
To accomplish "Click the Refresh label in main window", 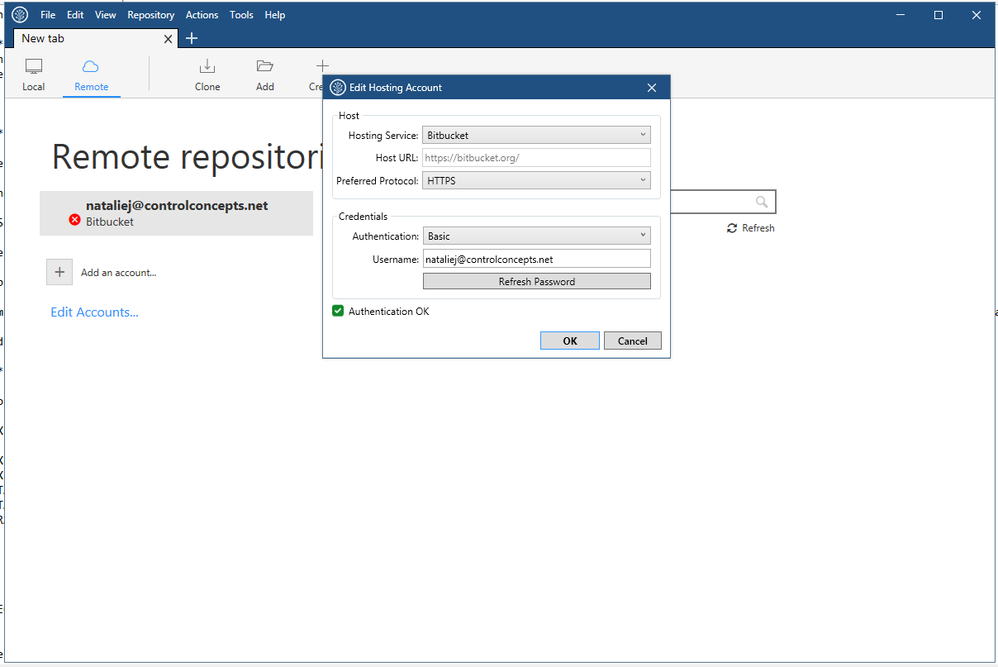I will [758, 228].
